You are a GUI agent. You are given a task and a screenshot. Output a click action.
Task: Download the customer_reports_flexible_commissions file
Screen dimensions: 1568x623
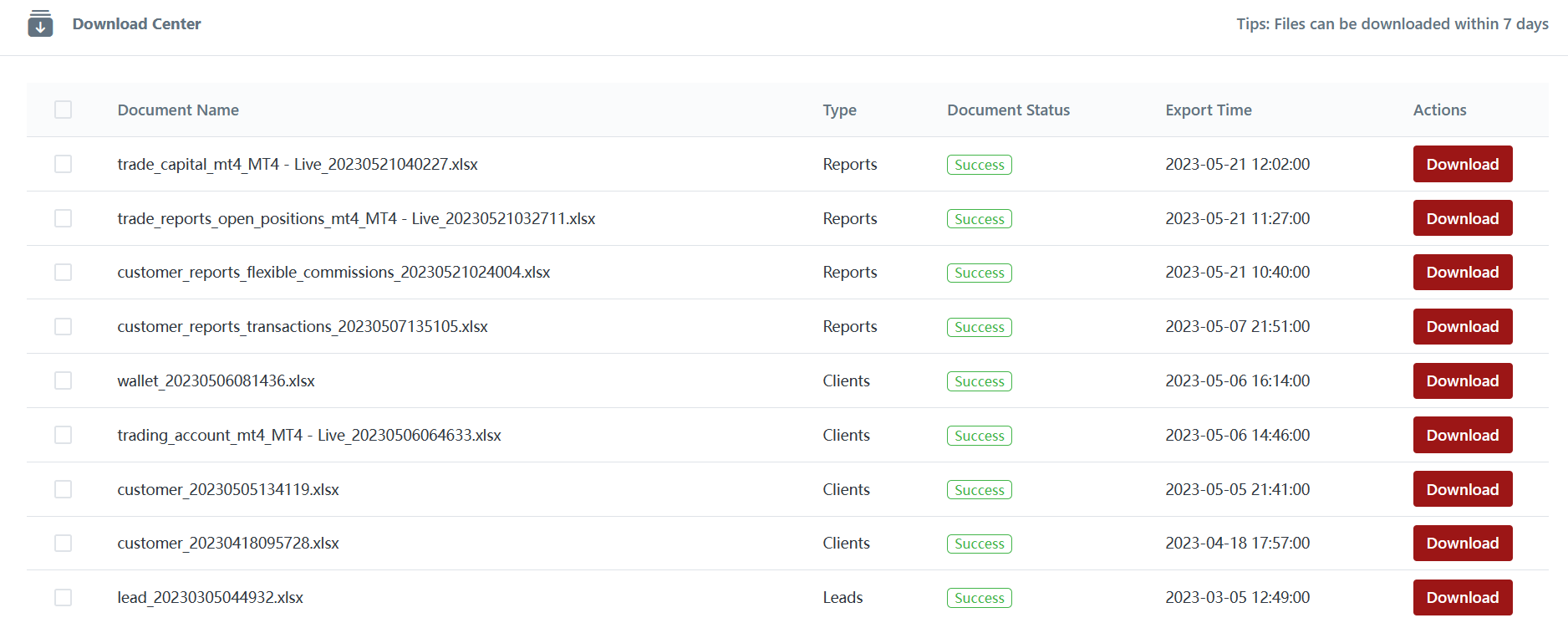(1462, 272)
